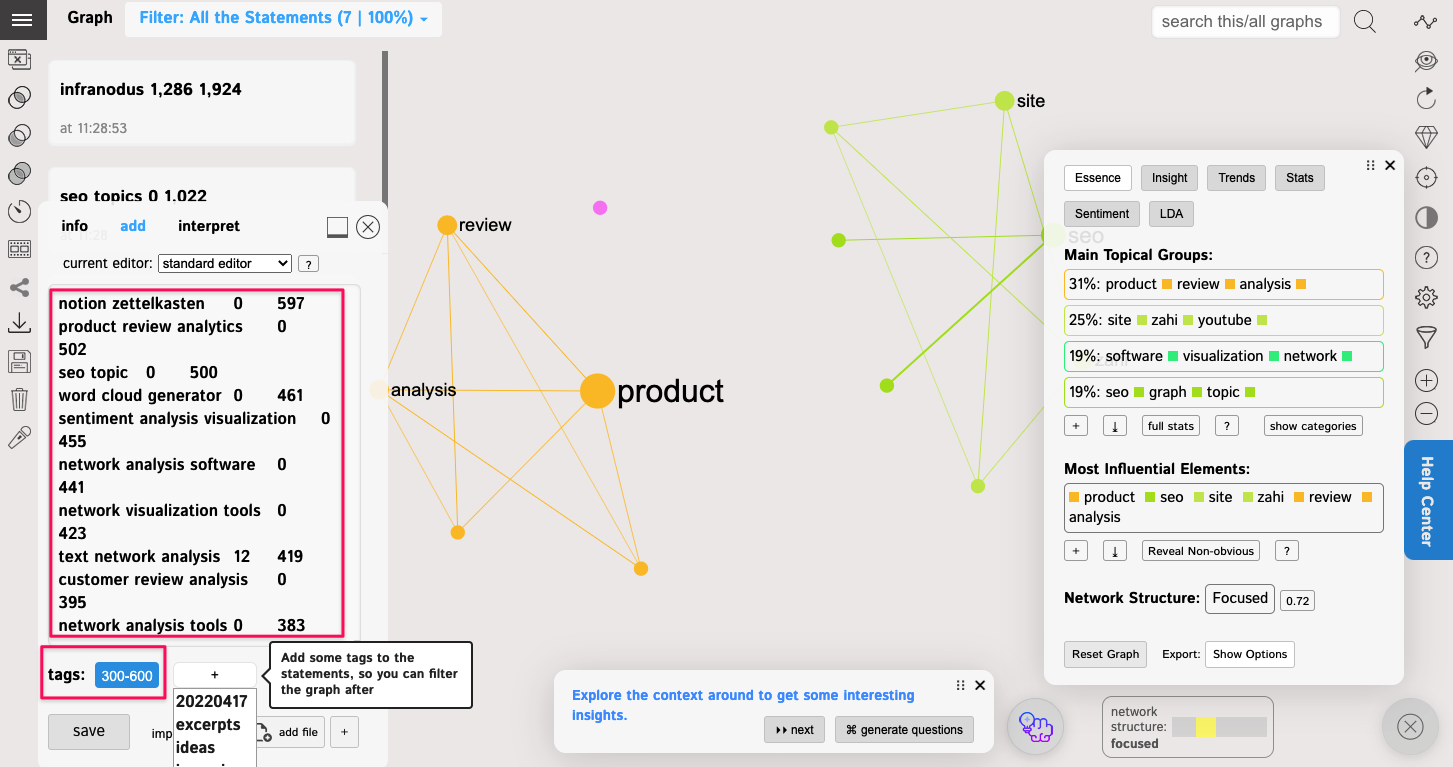This screenshot has height=767, width=1453.
Task: Click the two empty overlapping circles icon
Action: coord(19,97)
